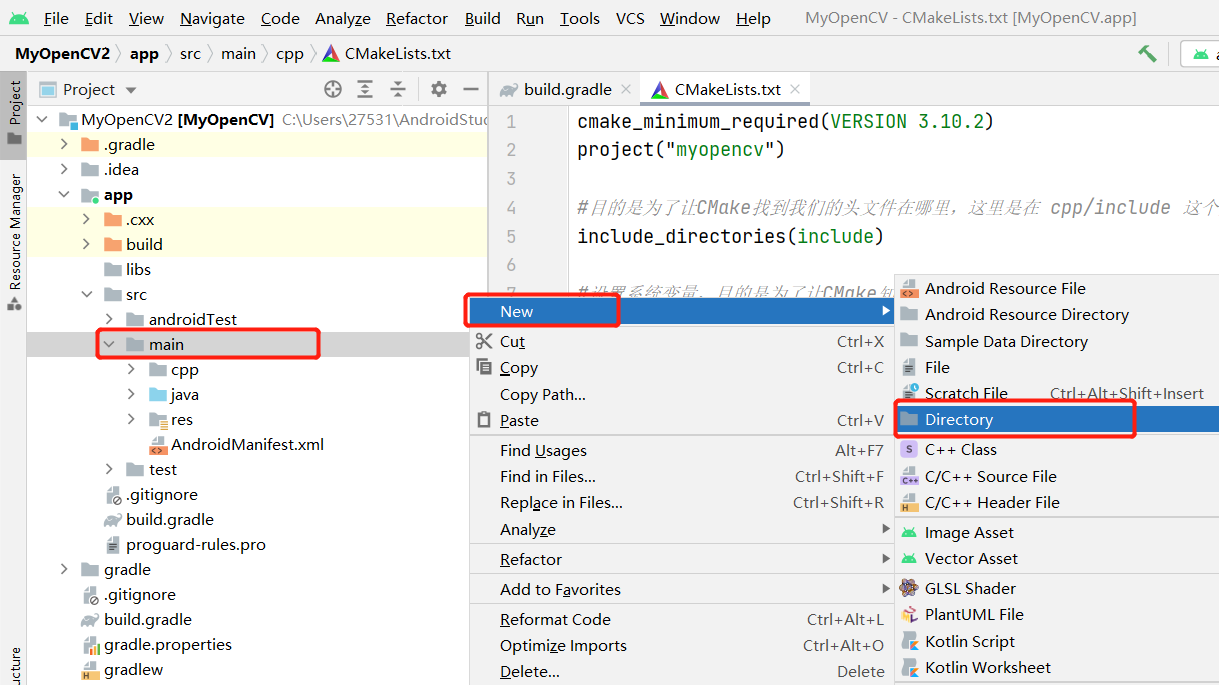Open the Analyze submenu in context menu
The height and width of the screenshot is (685, 1219).
coord(682,529)
